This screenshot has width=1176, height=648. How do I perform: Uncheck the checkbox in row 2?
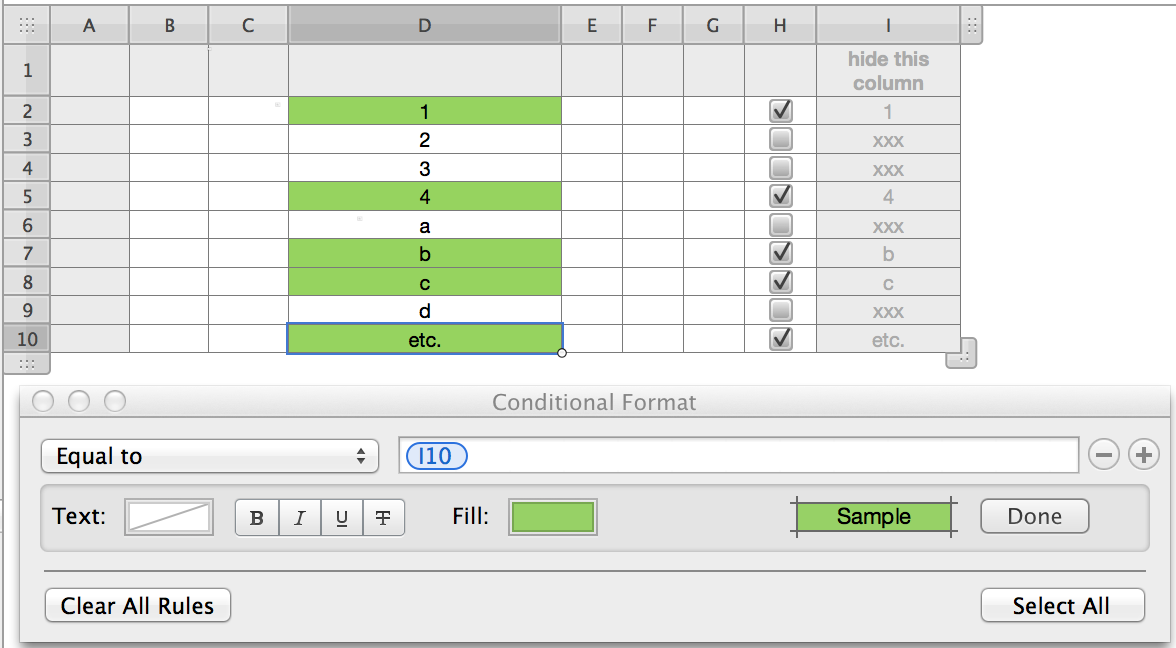781,111
